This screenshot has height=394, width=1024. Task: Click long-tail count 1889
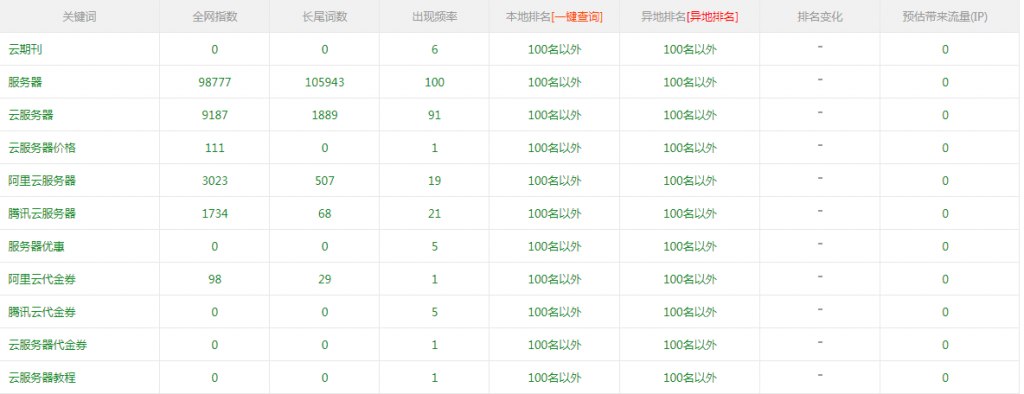325,115
